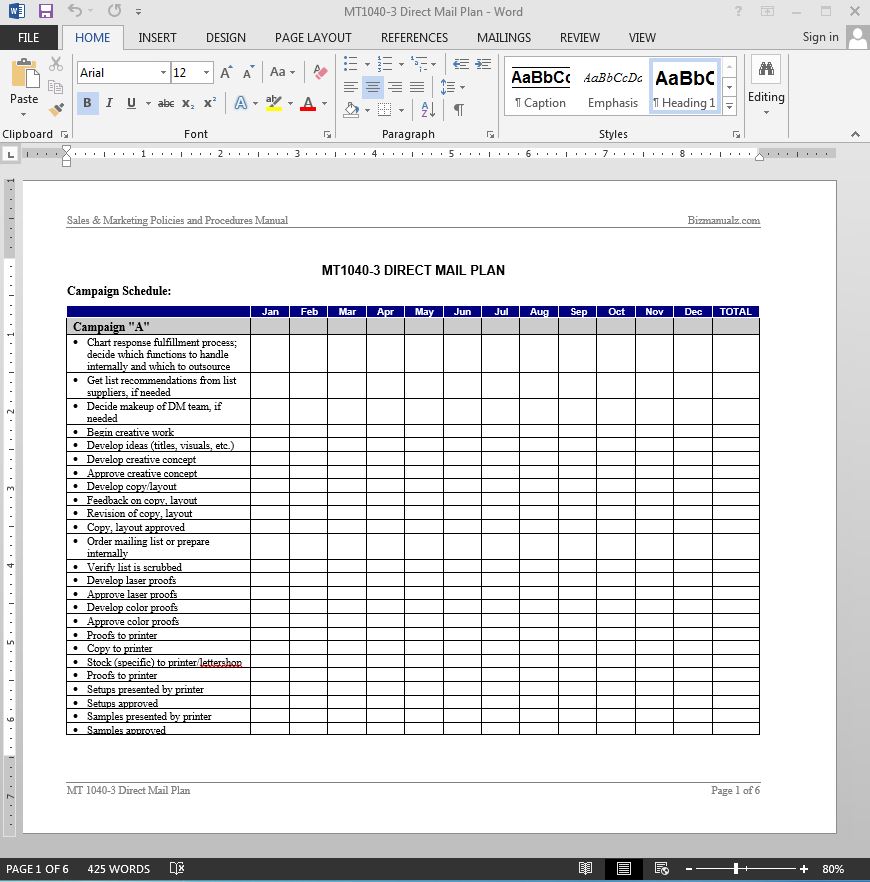This screenshot has height=882, width=870.
Task: Open Bullets list dropdown arrow
Action: (367, 64)
